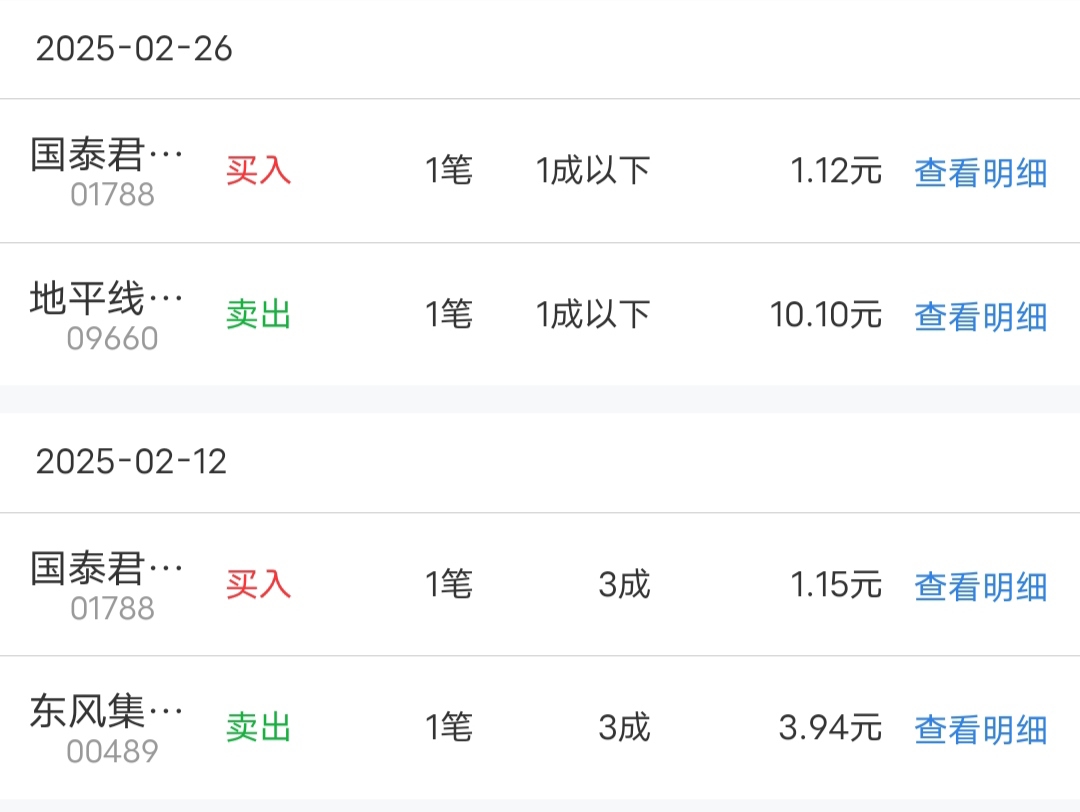
Task: Select the 2025-02-26 date header
Action: [134, 49]
